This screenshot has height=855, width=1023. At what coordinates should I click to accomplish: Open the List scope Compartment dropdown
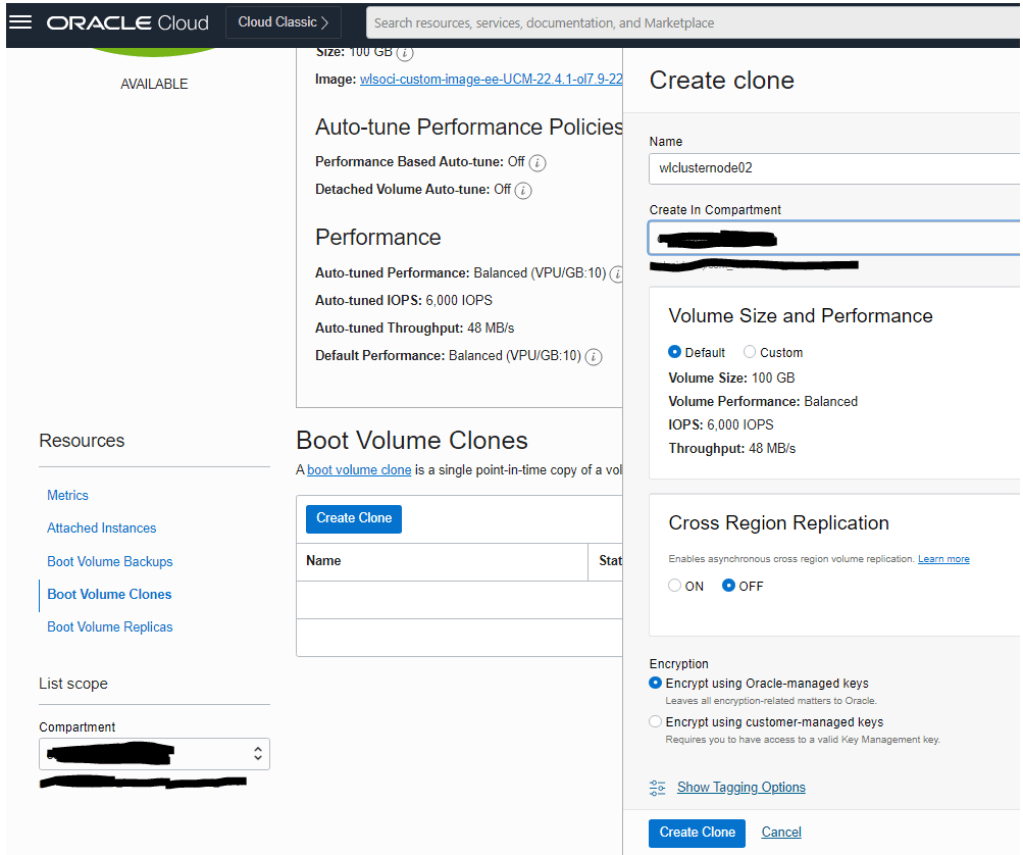pos(154,754)
